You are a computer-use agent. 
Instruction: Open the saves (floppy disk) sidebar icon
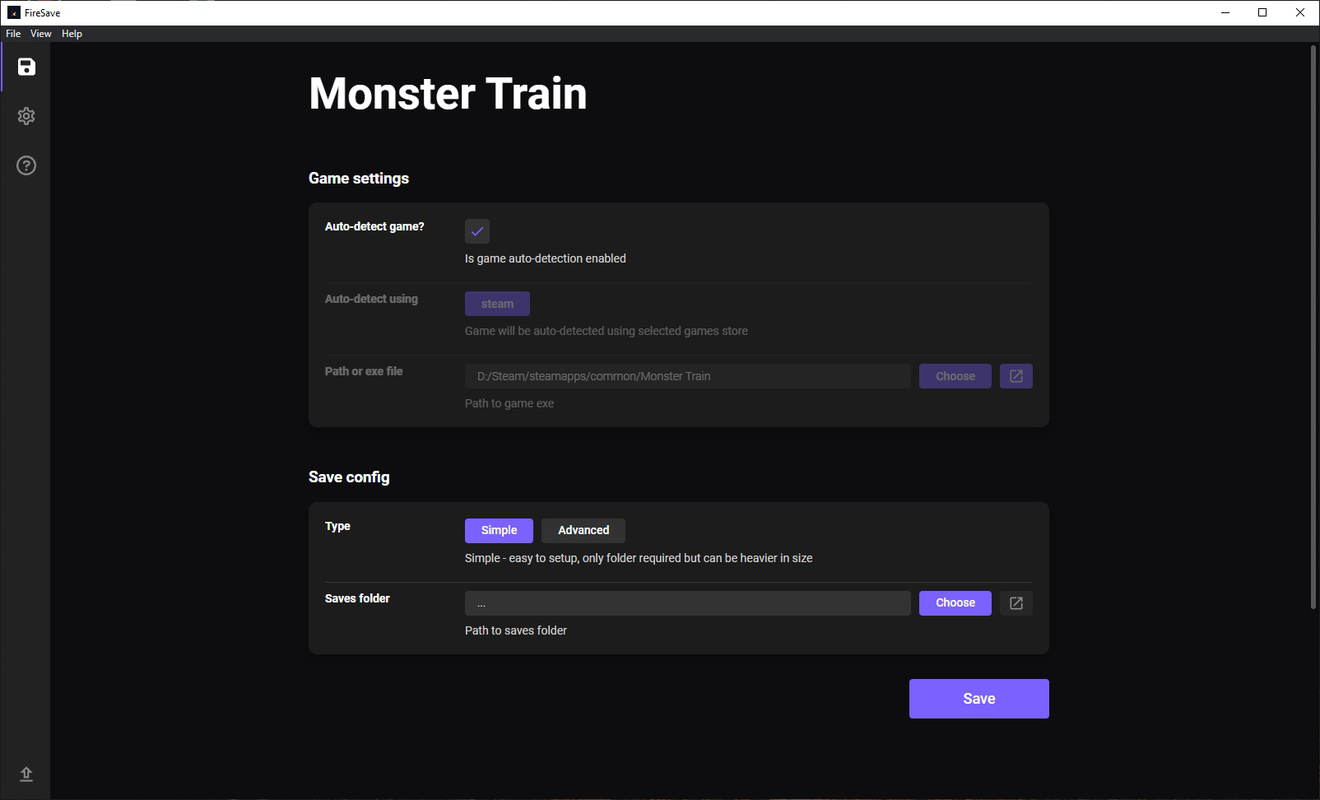[x=26, y=67]
